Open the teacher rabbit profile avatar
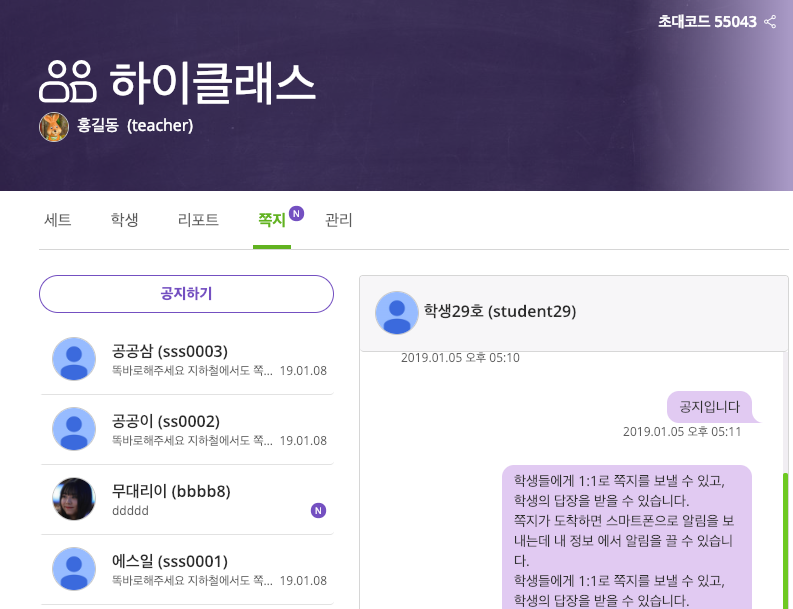The image size is (793, 609). point(54,126)
